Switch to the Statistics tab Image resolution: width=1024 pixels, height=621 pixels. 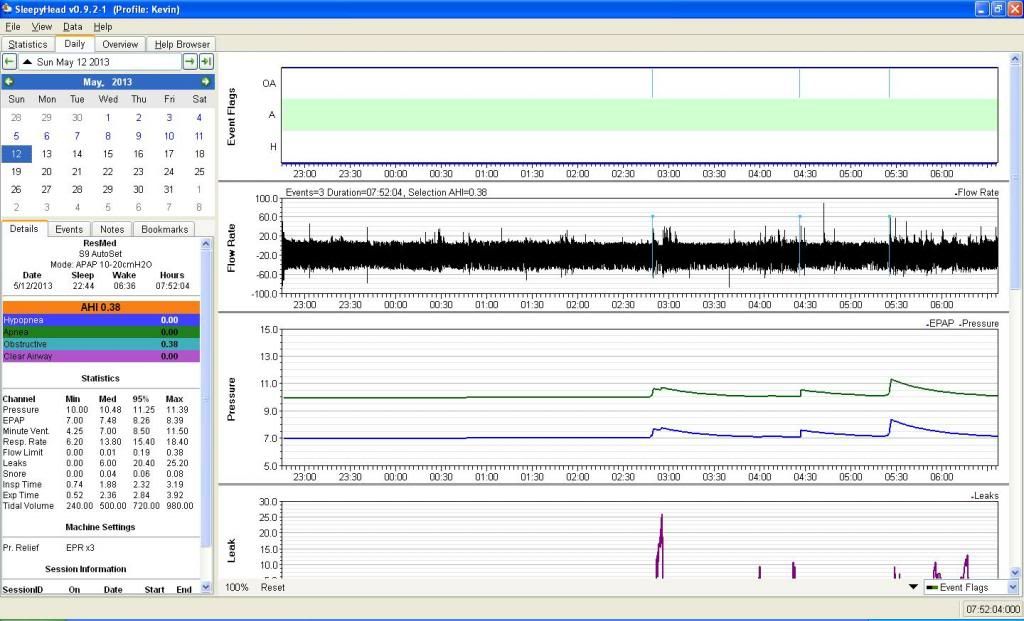coord(28,44)
